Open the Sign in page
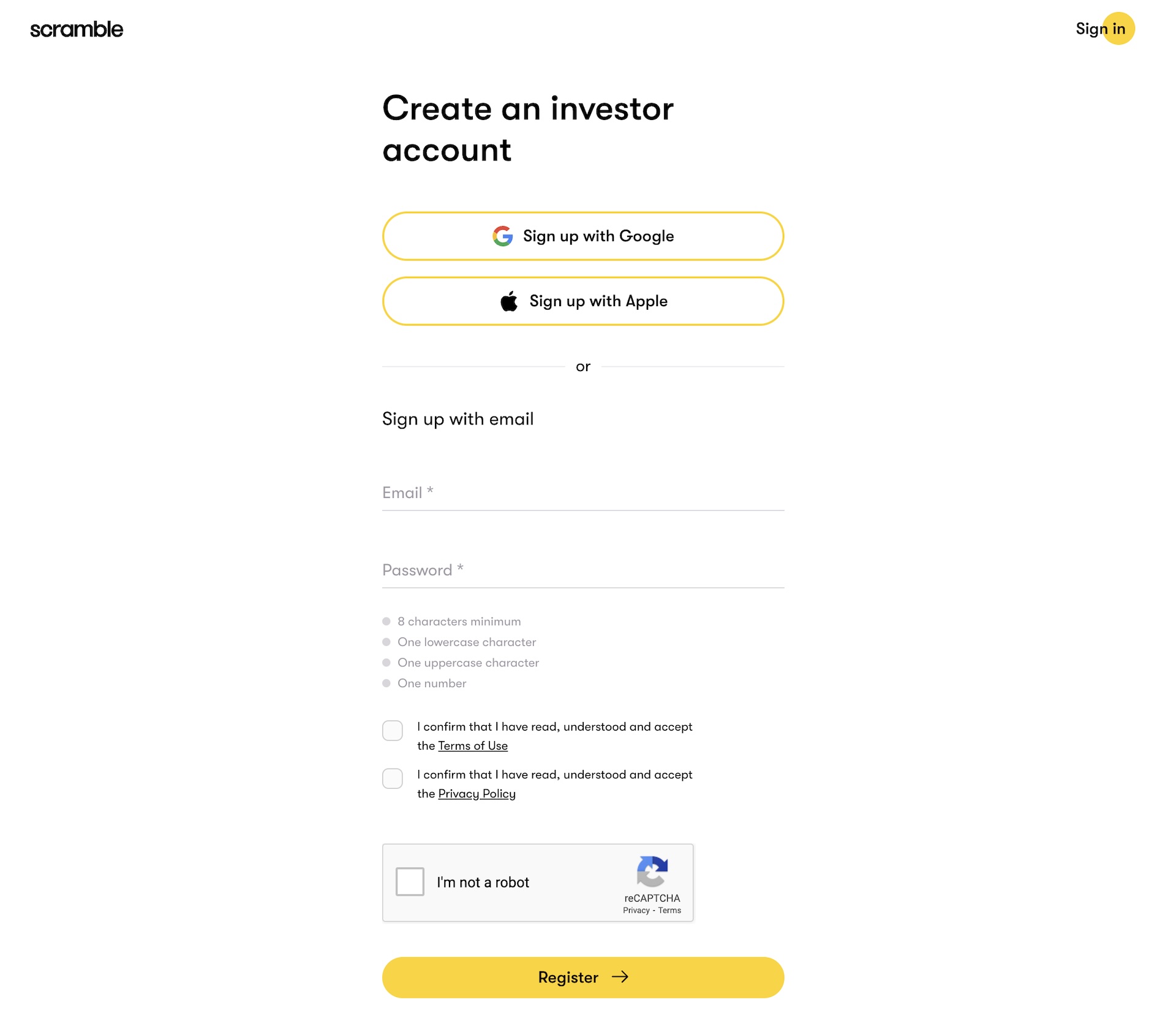This screenshot has width=1176, height=1024. click(1101, 29)
